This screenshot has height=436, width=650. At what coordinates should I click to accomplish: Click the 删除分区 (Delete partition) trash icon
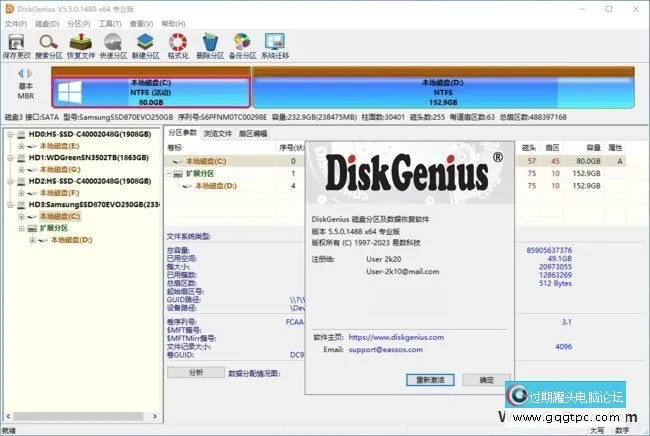click(x=210, y=46)
